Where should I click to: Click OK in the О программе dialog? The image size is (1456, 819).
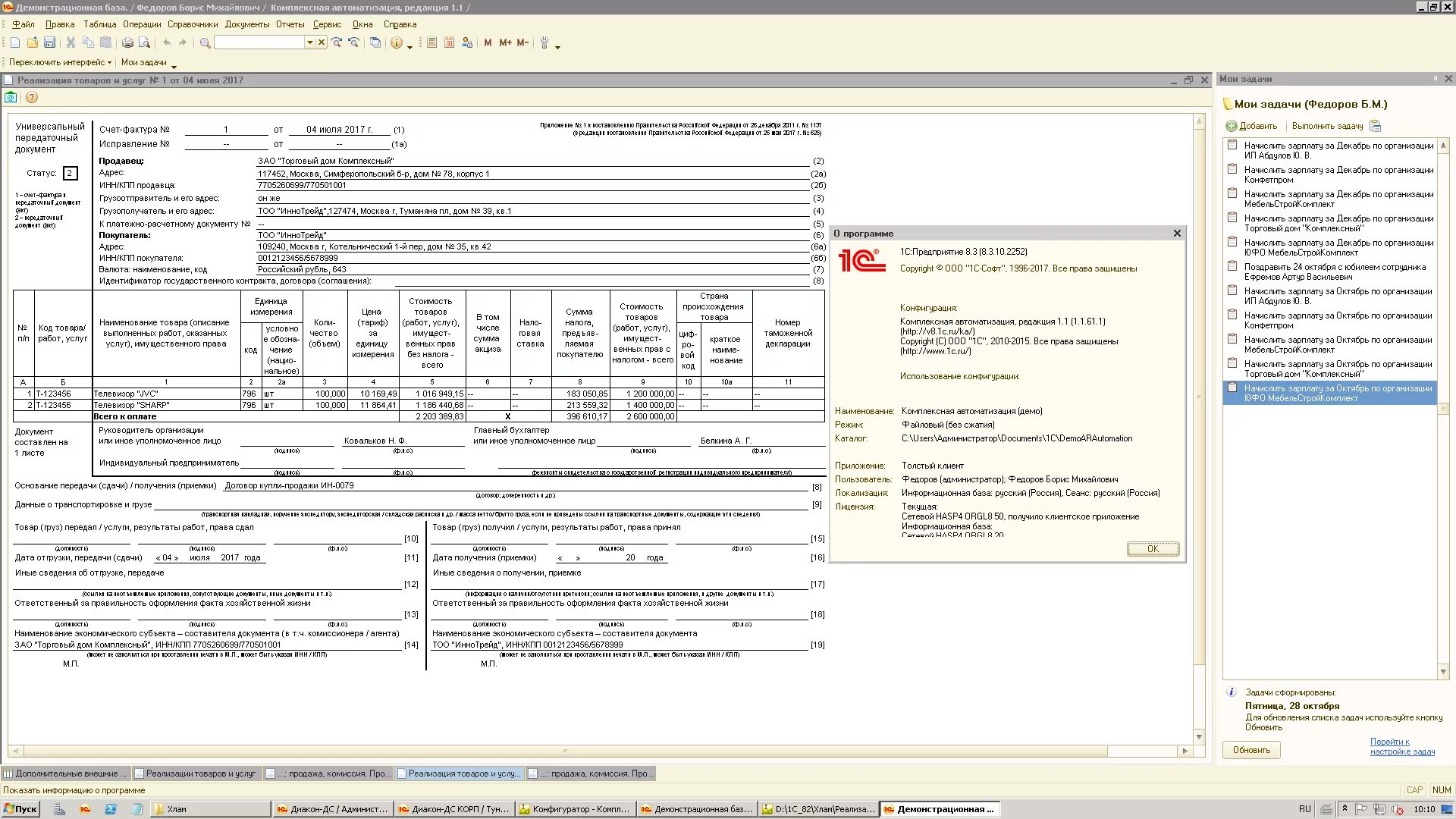click(x=1153, y=549)
